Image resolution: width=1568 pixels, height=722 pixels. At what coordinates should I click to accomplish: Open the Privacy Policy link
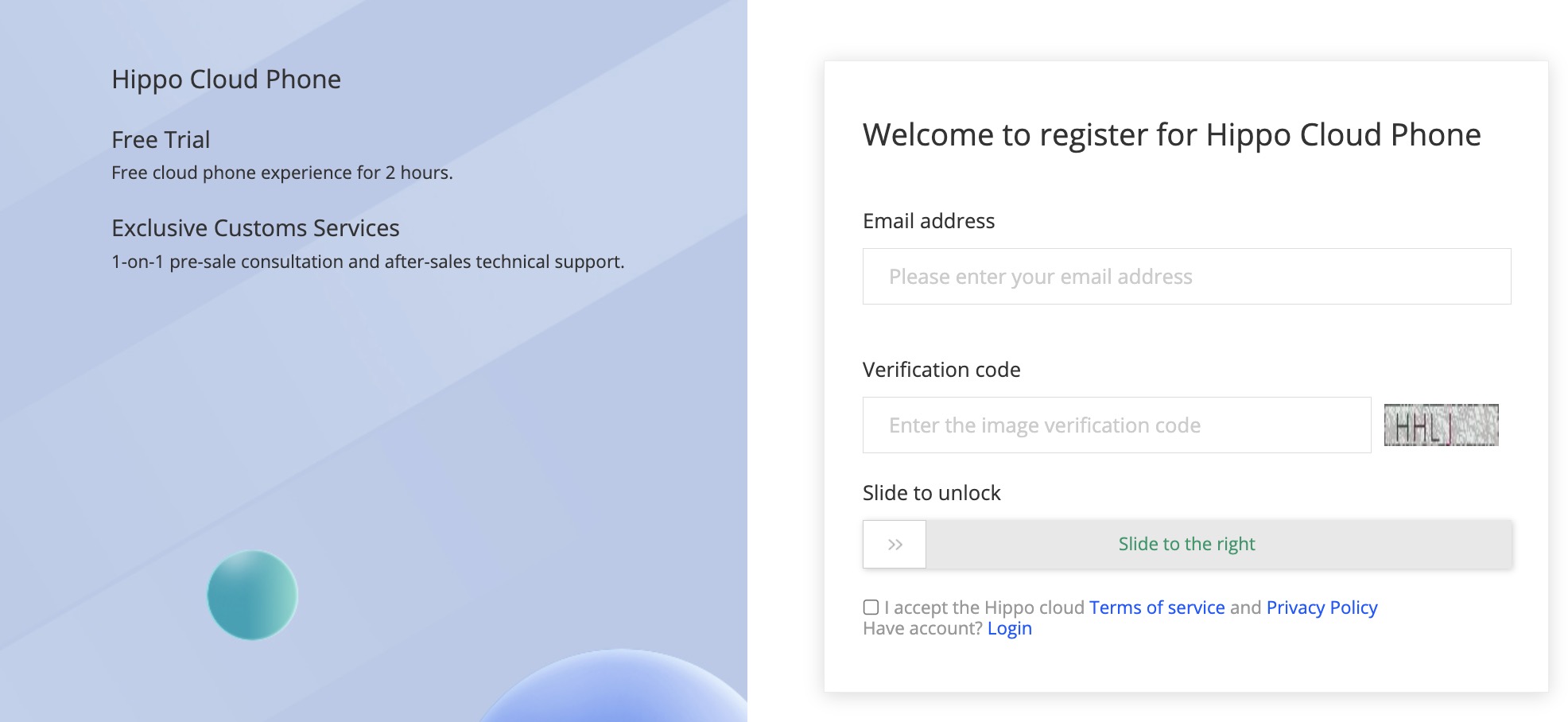pos(1322,607)
